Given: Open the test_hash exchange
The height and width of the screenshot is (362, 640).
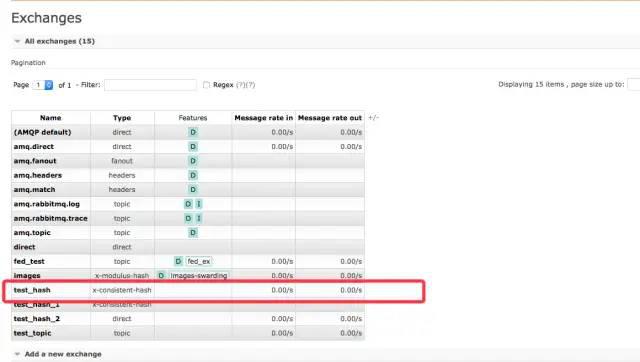Looking at the screenshot, I should 32,290.
